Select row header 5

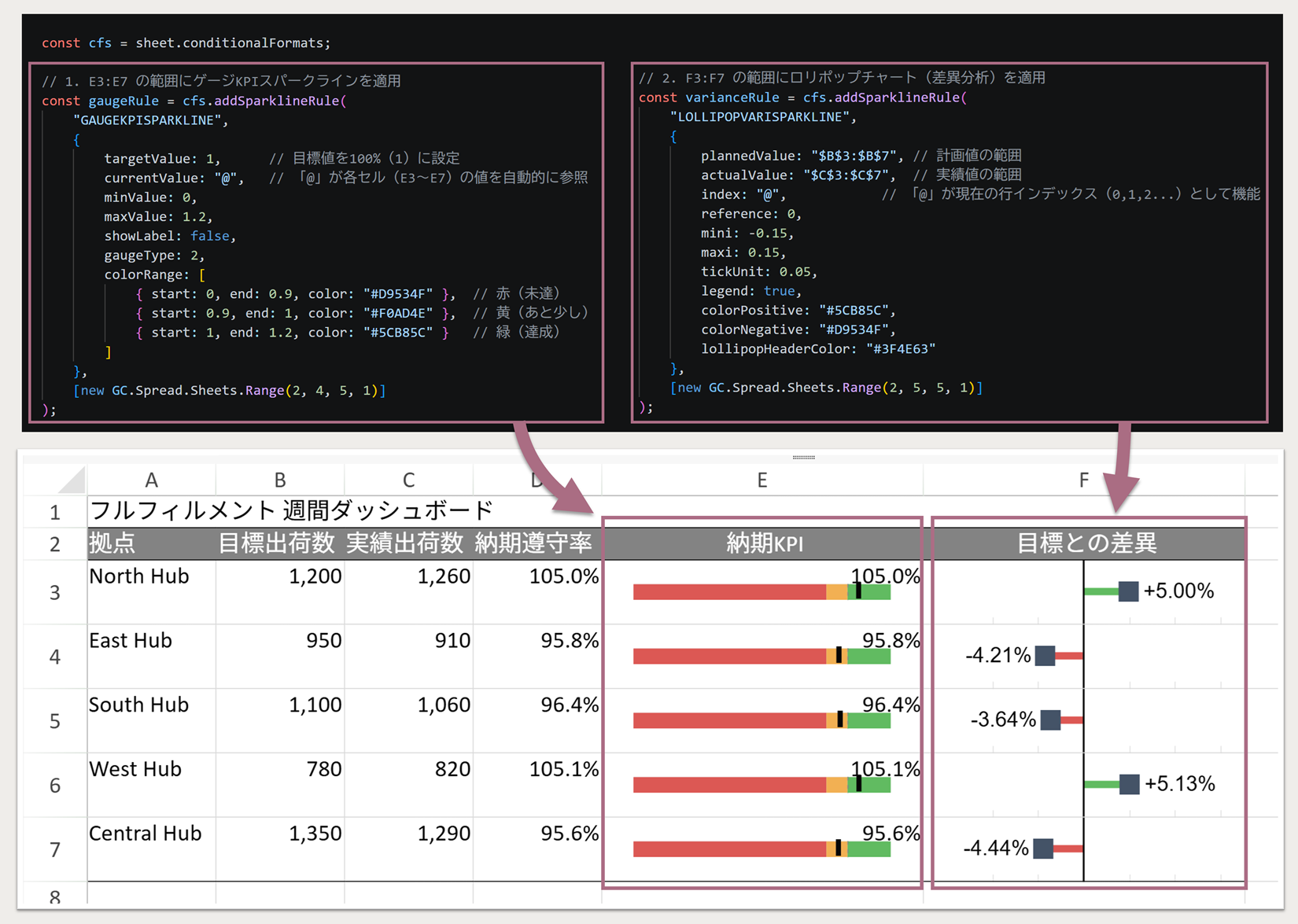click(x=55, y=721)
